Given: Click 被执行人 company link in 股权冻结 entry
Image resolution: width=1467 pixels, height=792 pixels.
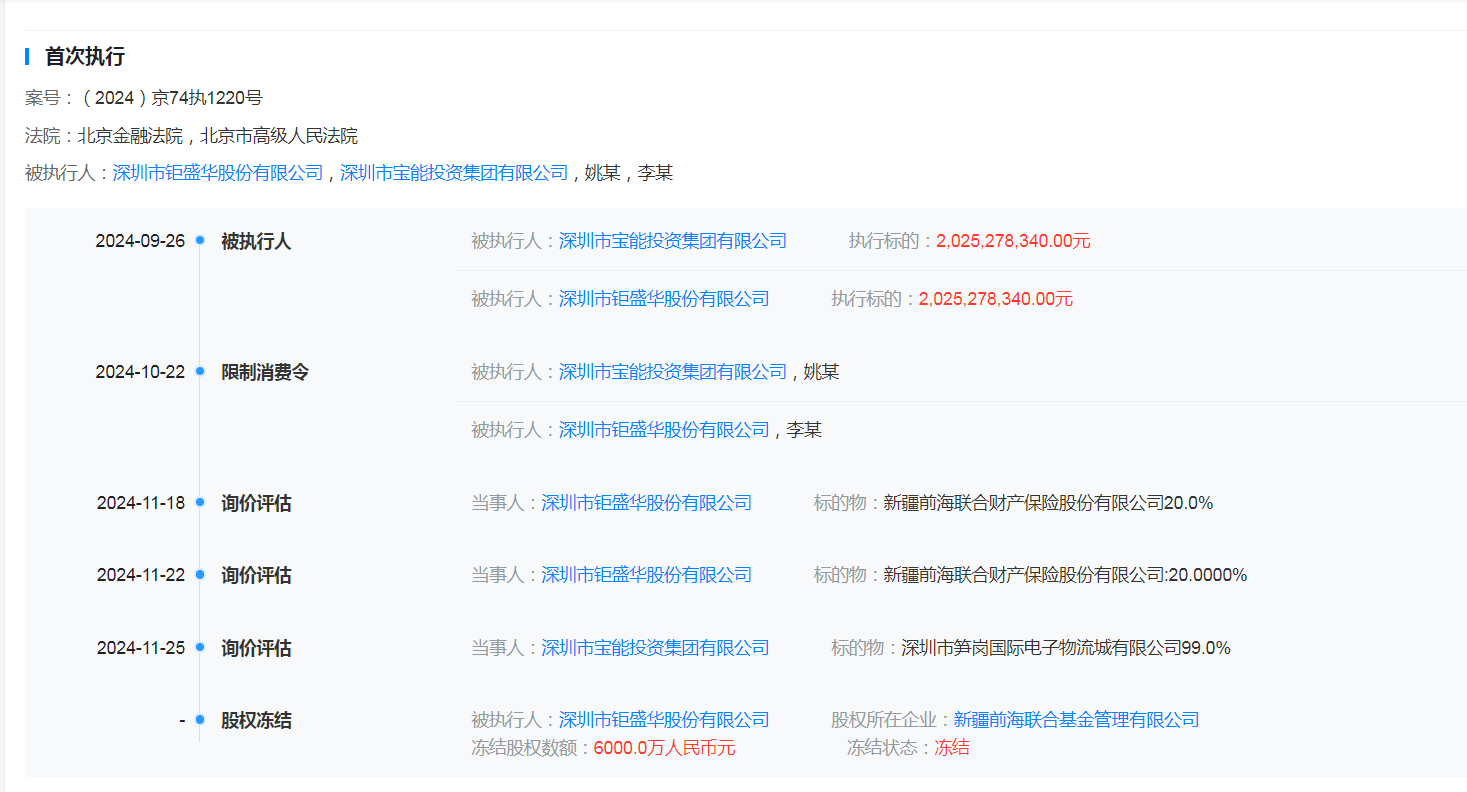Looking at the screenshot, I should (664, 720).
